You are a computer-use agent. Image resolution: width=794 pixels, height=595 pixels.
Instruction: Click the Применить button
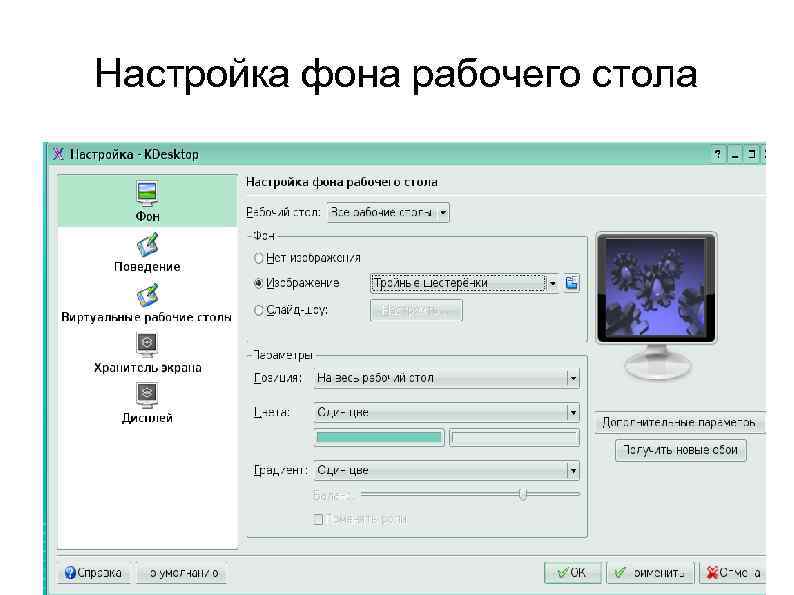[x=649, y=573]
